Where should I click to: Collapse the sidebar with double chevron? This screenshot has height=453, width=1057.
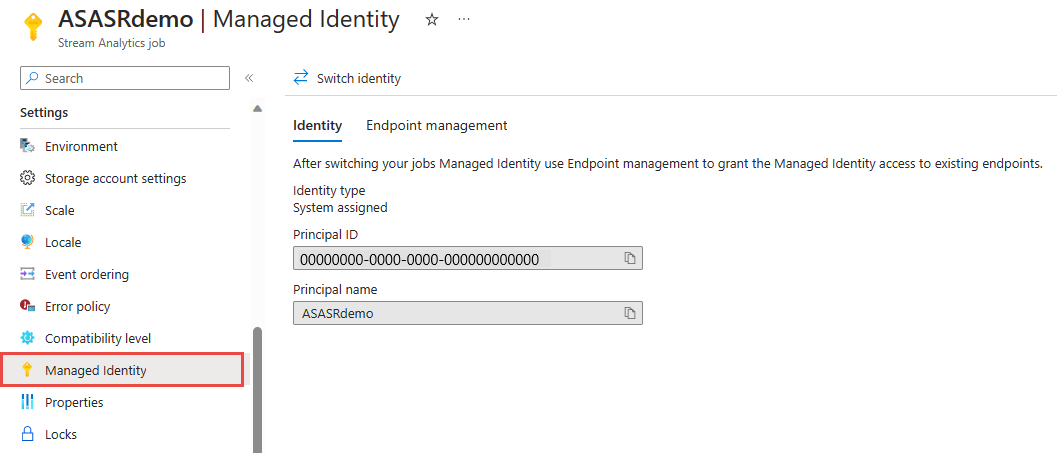coord(249,78)
